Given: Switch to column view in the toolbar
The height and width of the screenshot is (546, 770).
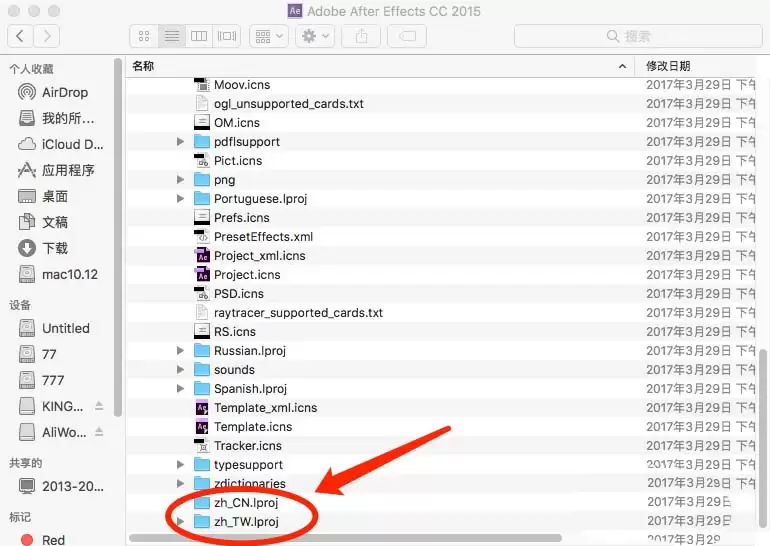Looking at the screenshot, I should pos(199,36).
